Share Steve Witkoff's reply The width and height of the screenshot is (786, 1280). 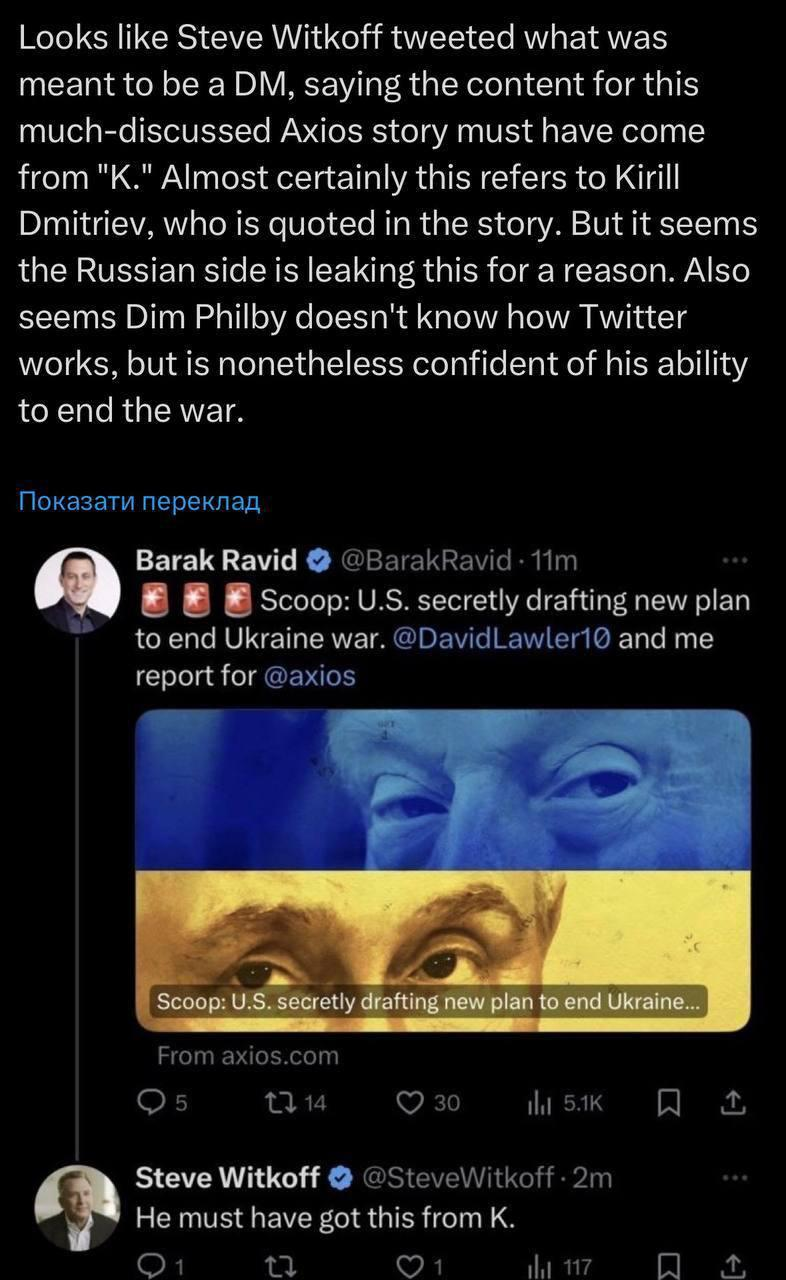(733, 1267)
